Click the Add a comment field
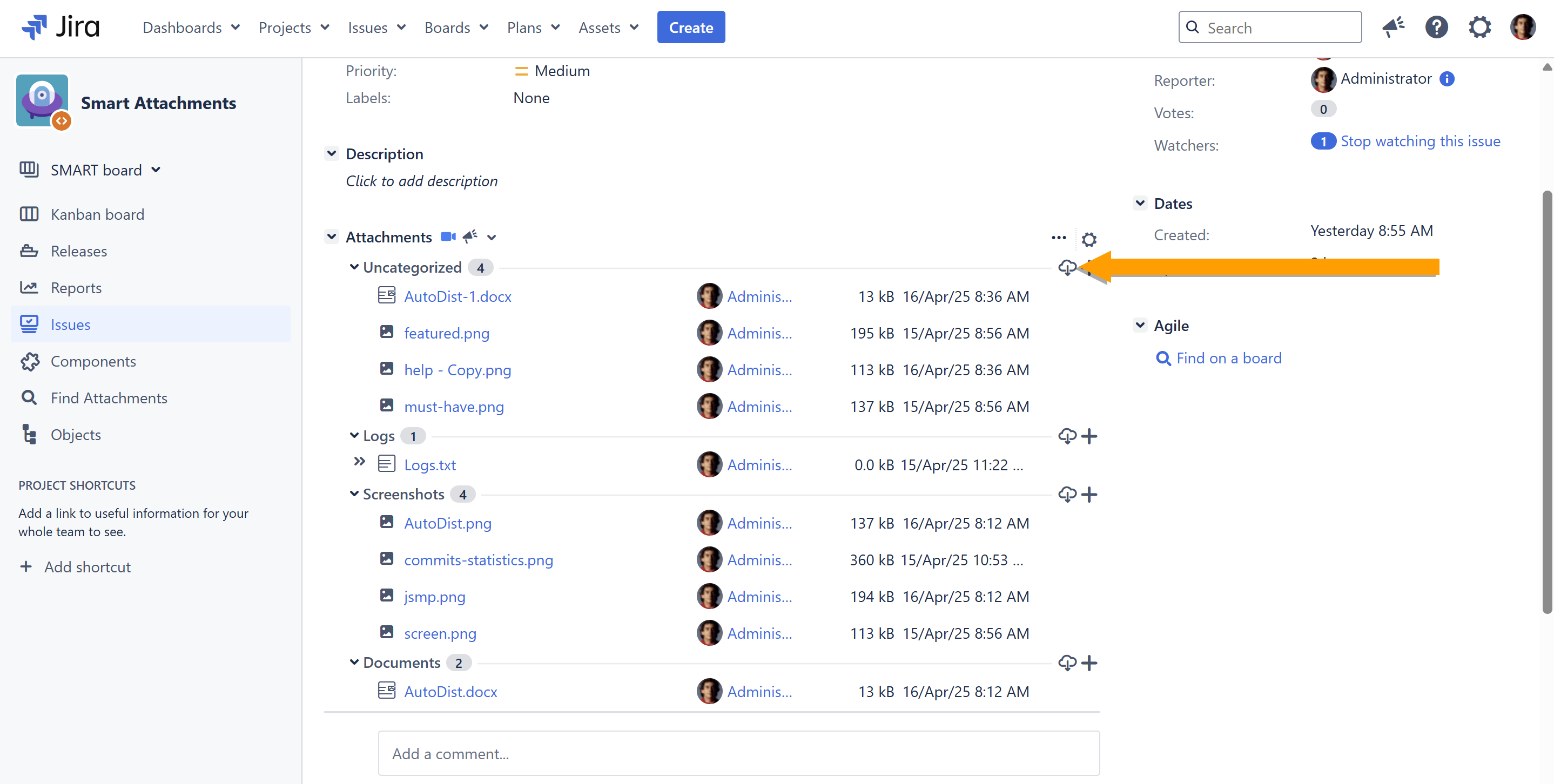1554x784 pixels. coord(738,753)
